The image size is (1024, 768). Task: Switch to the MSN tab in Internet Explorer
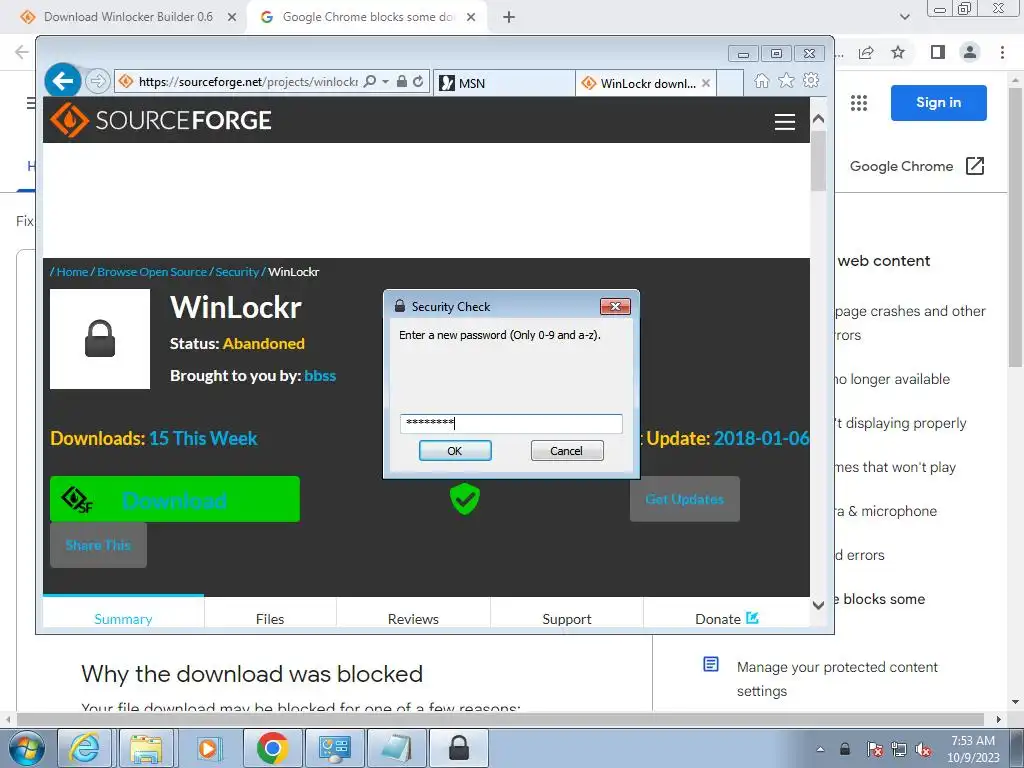(504, 83)
